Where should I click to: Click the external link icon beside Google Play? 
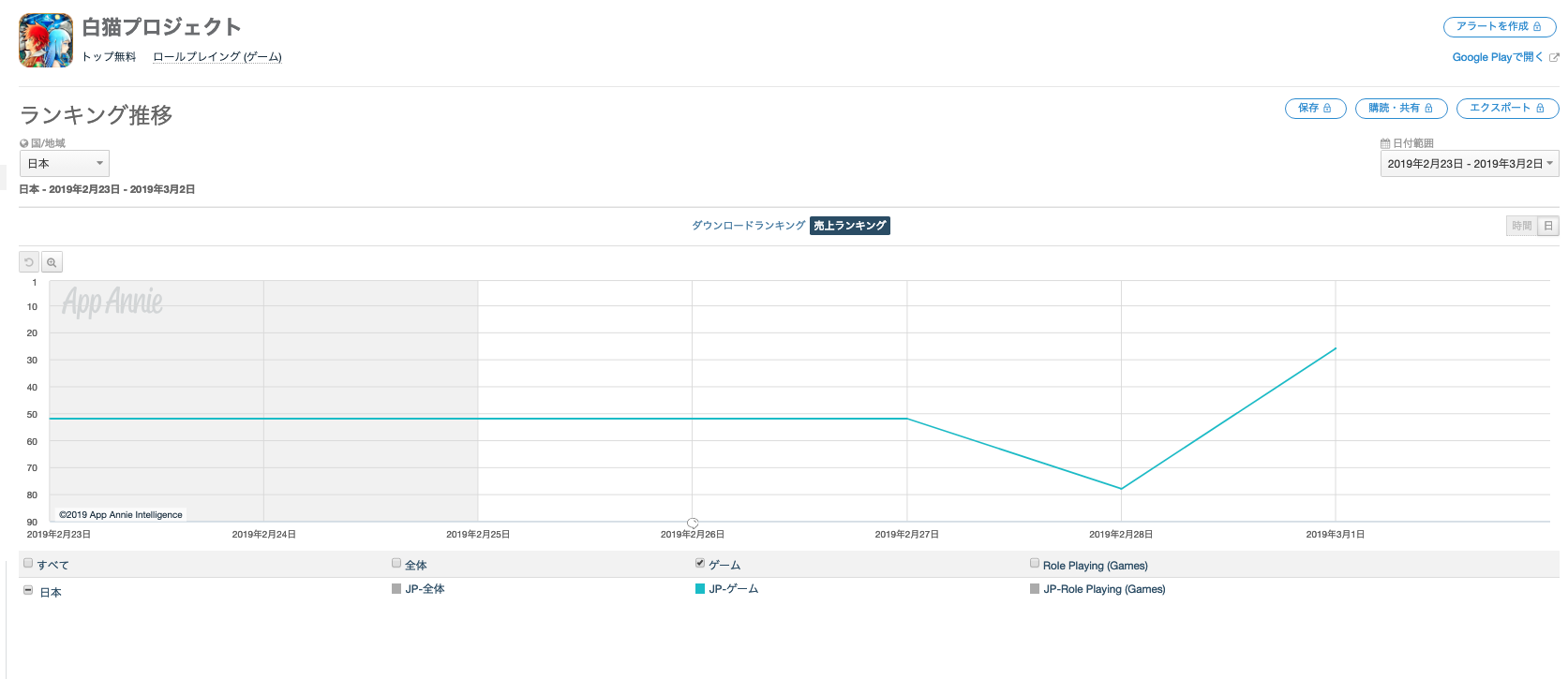1554,58
